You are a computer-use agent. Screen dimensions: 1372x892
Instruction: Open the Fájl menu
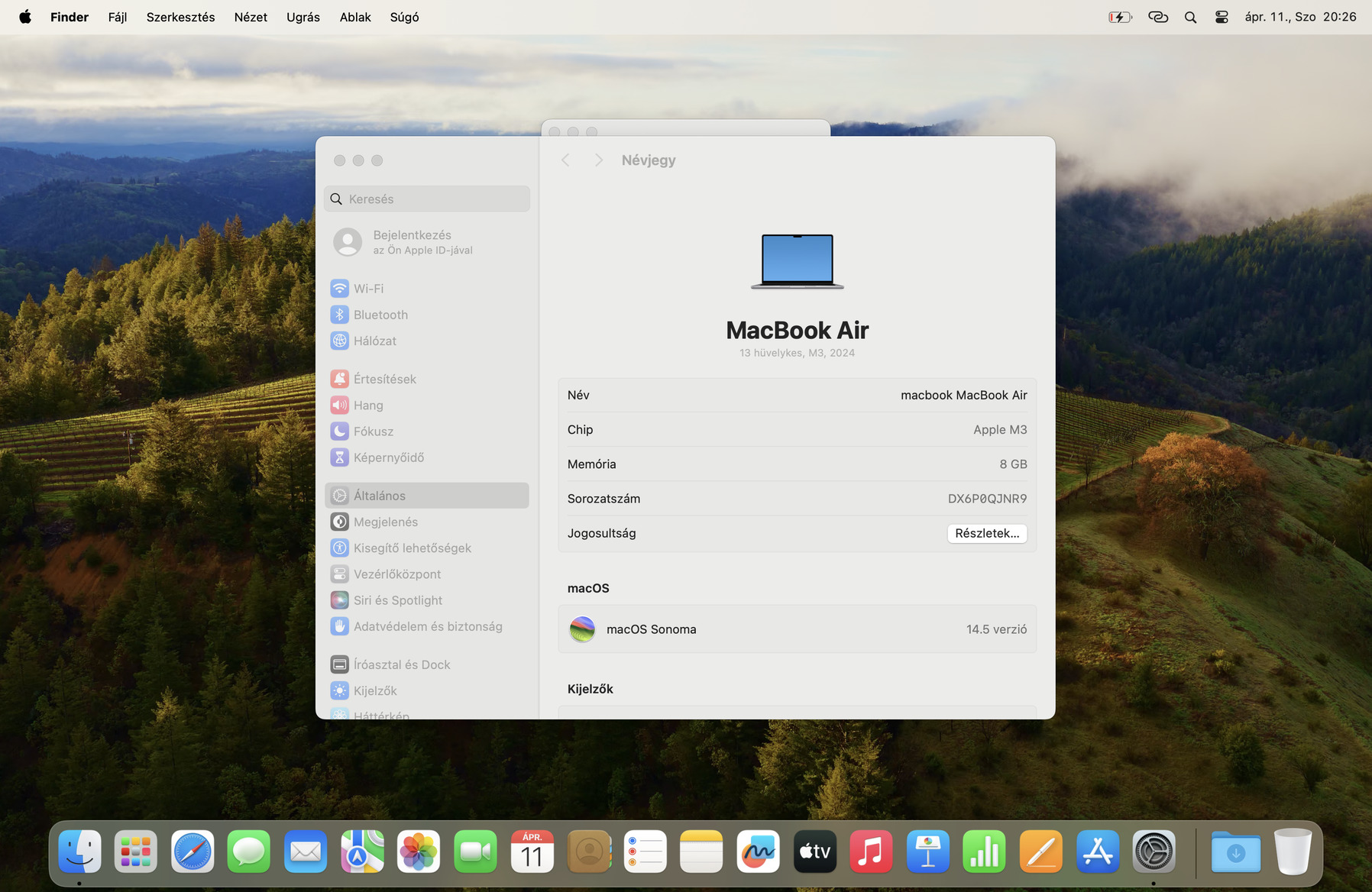coord(118,17)
